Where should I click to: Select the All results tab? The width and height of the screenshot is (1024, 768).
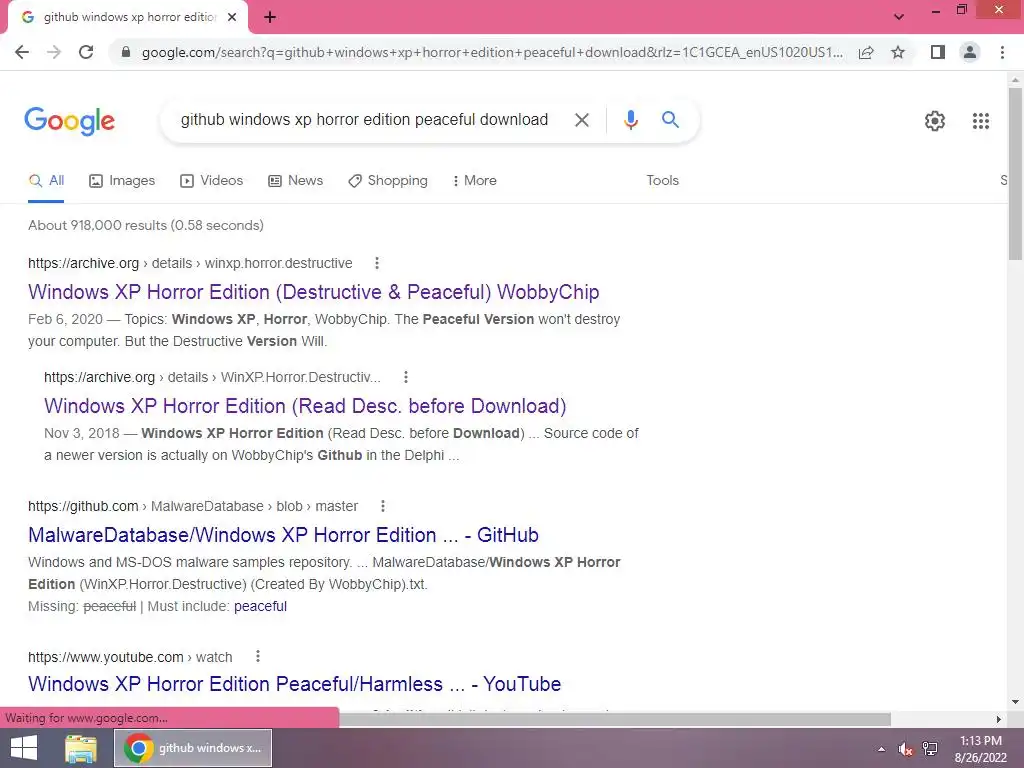point(46,181)
